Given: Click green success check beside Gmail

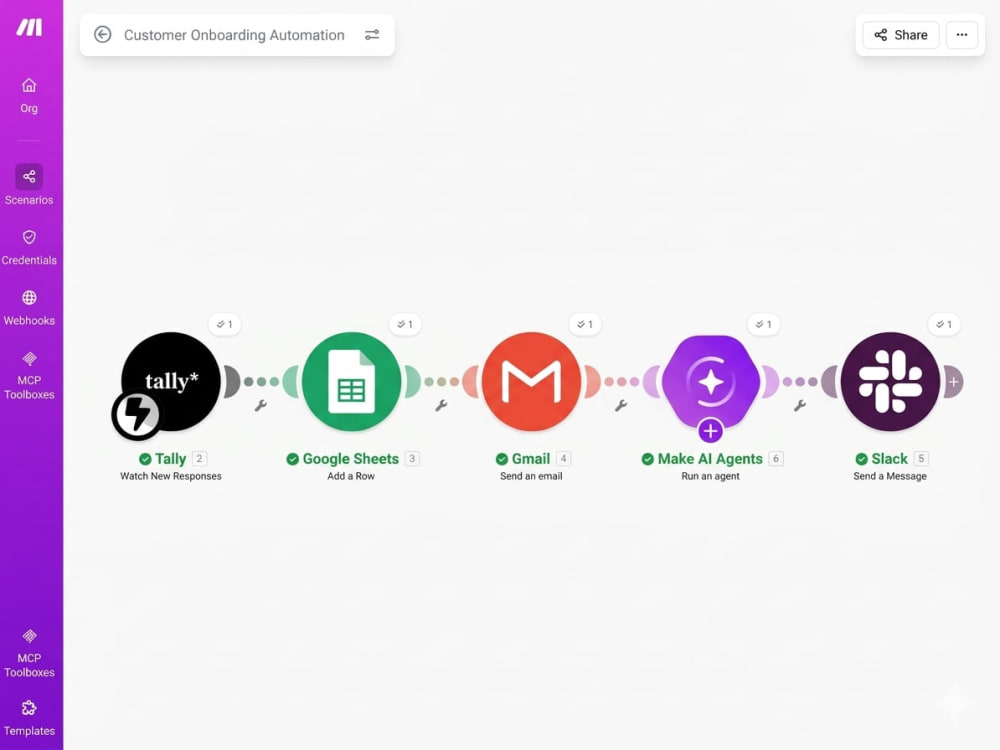Looking at the screenshot, I should tap(502, 459).
